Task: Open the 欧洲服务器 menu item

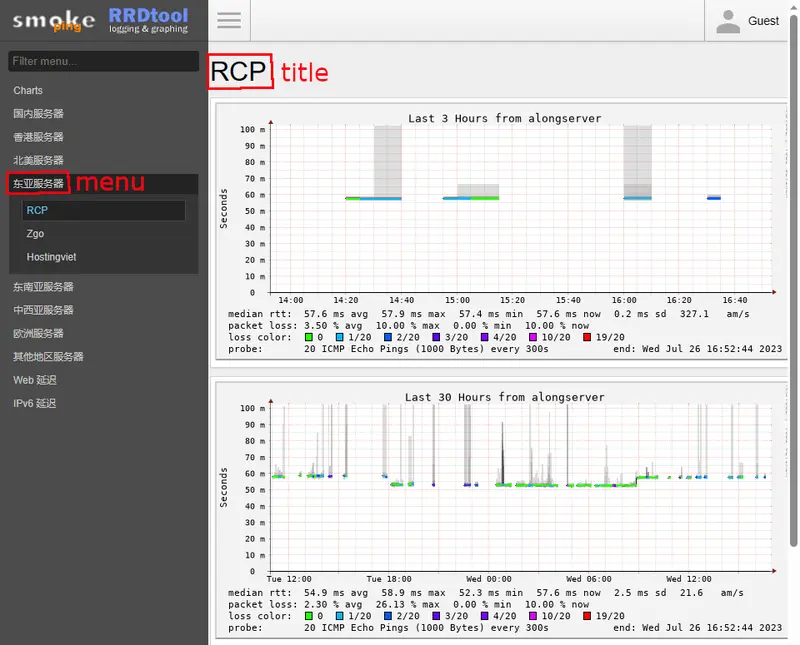Action: coord(38,333)
